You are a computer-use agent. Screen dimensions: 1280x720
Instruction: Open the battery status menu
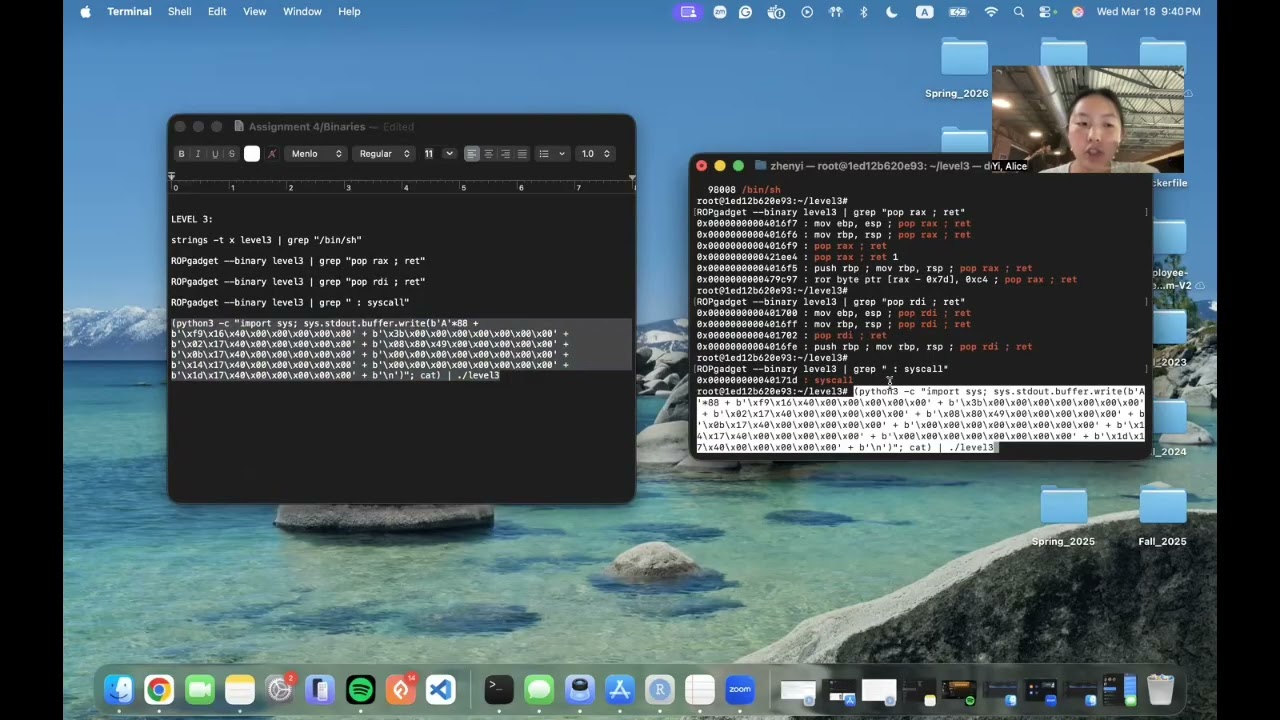pos(958,12)
